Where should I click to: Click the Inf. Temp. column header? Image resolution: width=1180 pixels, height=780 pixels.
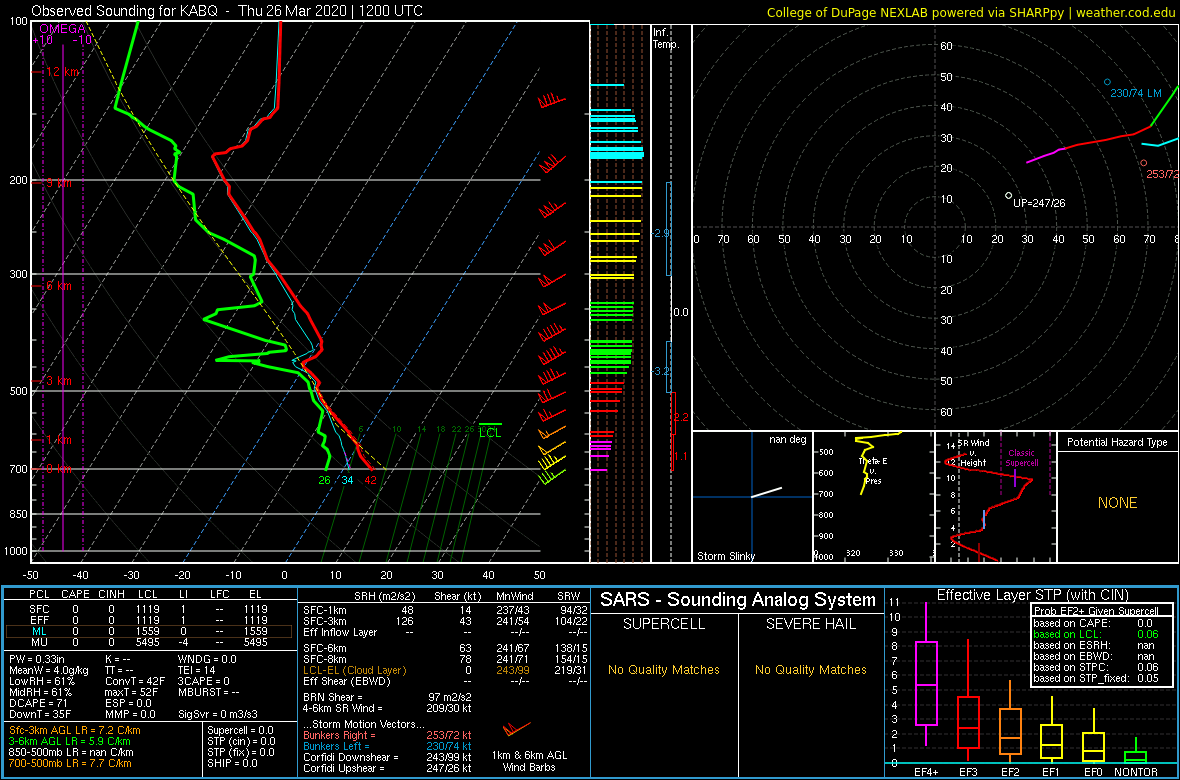tap(667, 38)
